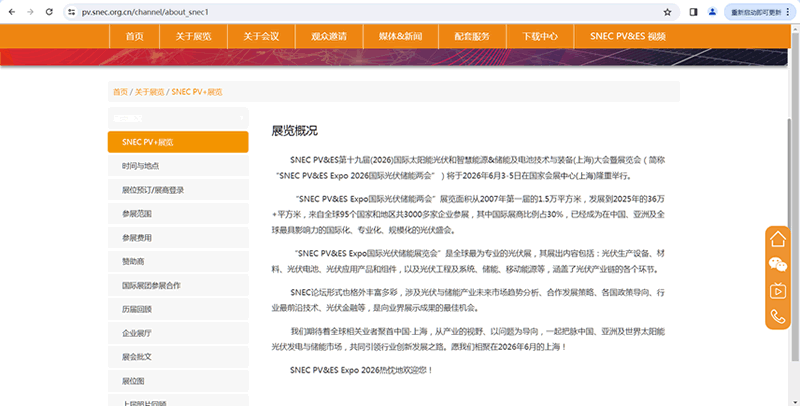Open the WeChat floating icon
The width and height of the screenshot is (800, 406).
[778, 265]
